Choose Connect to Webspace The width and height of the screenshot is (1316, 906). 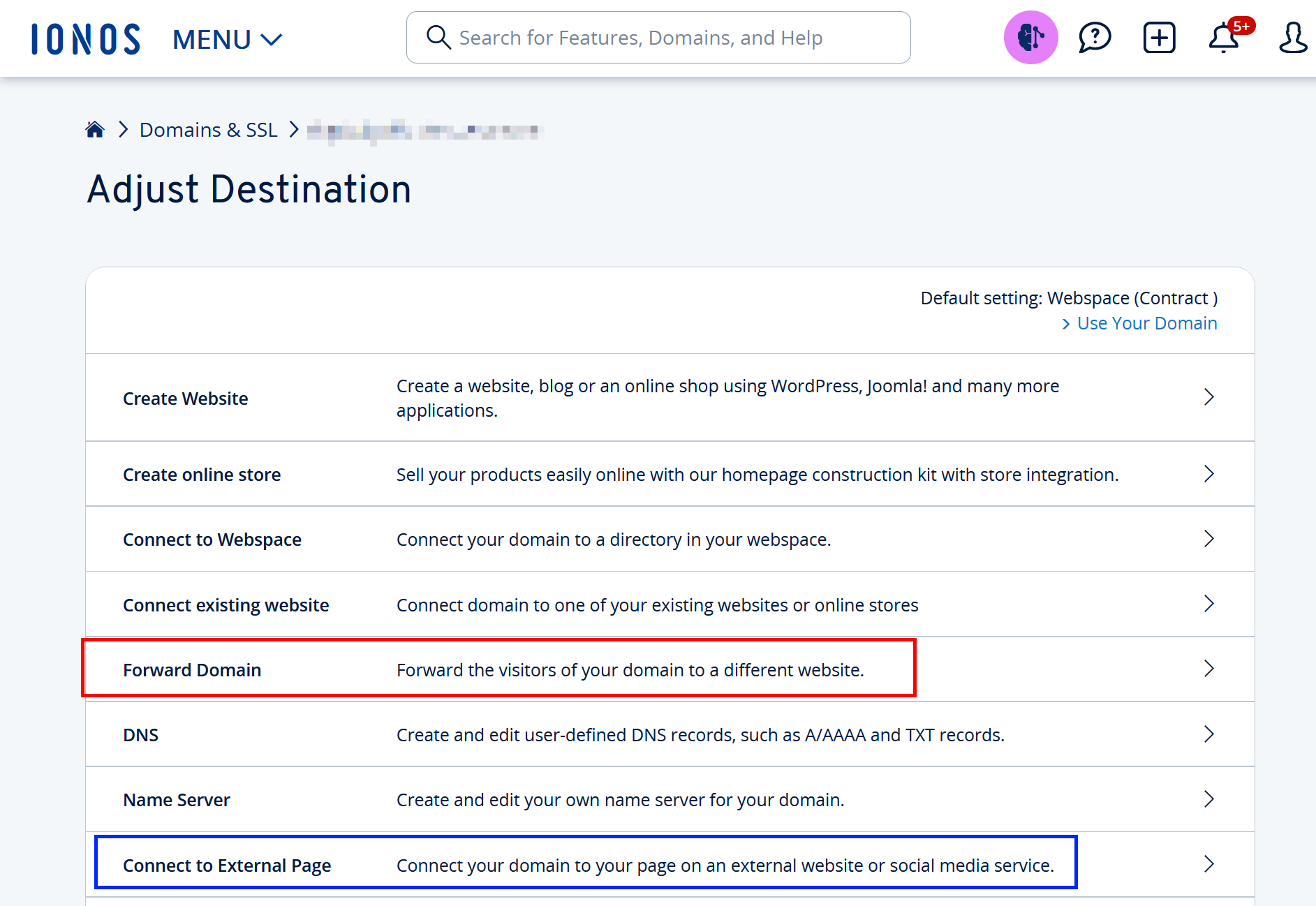point(212,540)
